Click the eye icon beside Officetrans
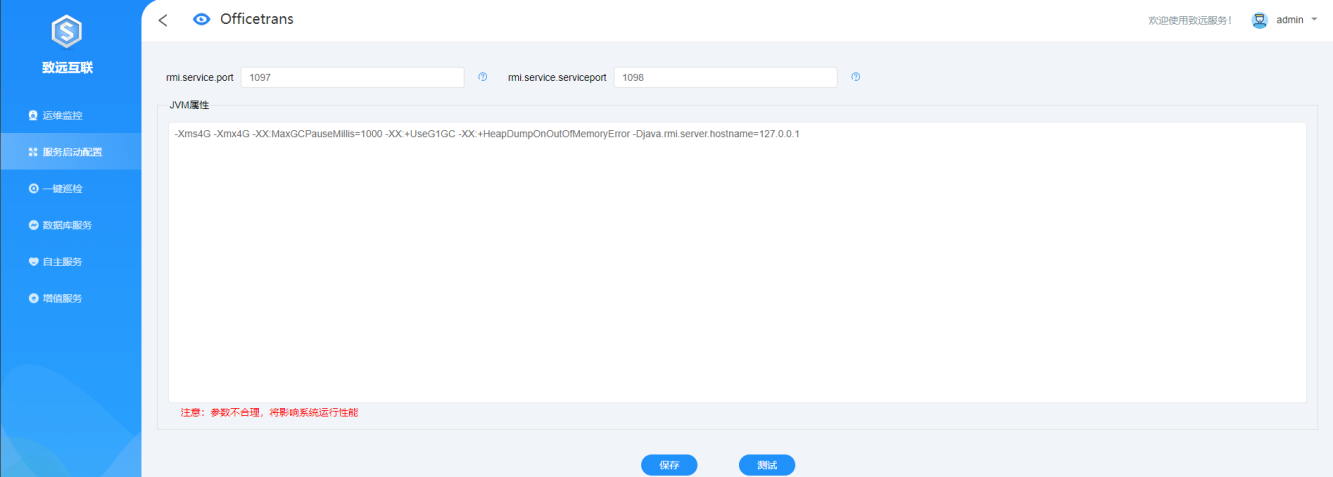The width and height of the screenshot is (1333, 477). coord(201,19)
